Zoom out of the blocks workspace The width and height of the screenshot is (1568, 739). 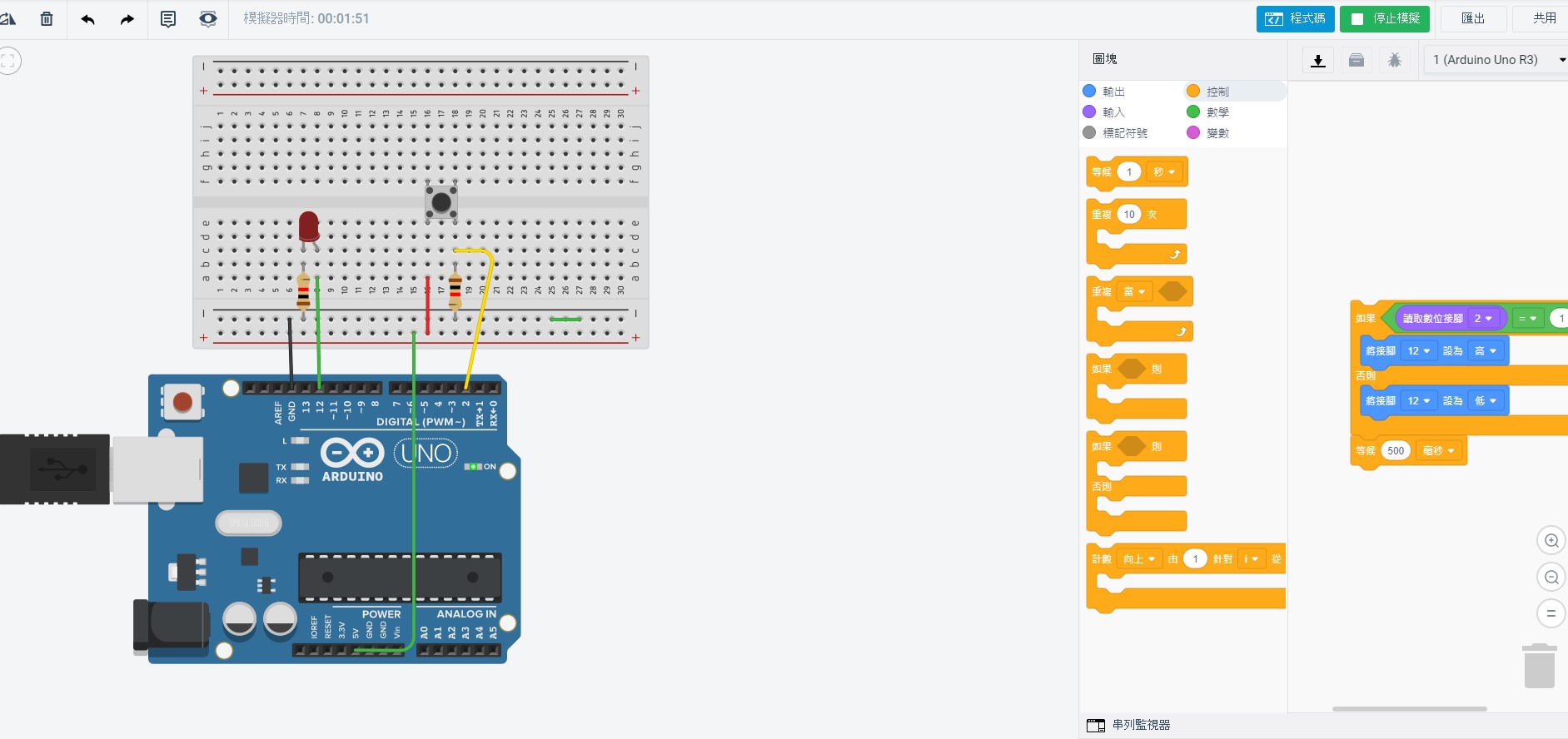(1551, 577)
